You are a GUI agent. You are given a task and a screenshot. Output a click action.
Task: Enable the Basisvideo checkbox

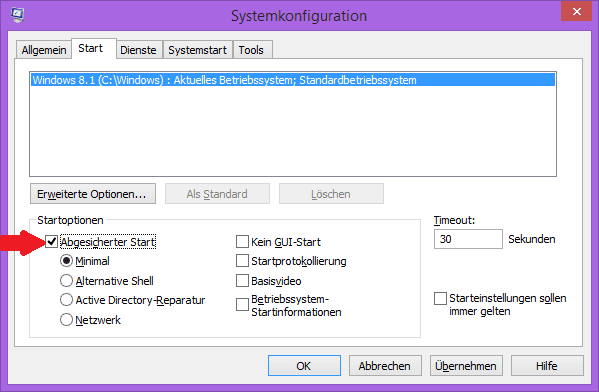pyautogui.click(x=242, y=280)
